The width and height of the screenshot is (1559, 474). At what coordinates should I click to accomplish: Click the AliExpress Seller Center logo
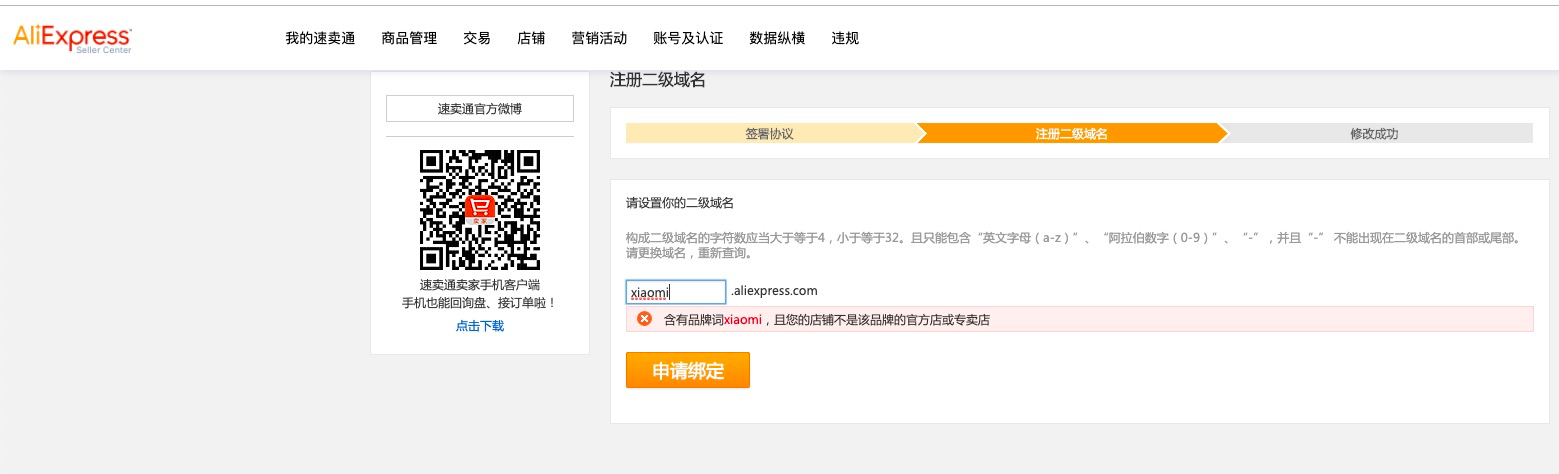[x=72, y=38]
